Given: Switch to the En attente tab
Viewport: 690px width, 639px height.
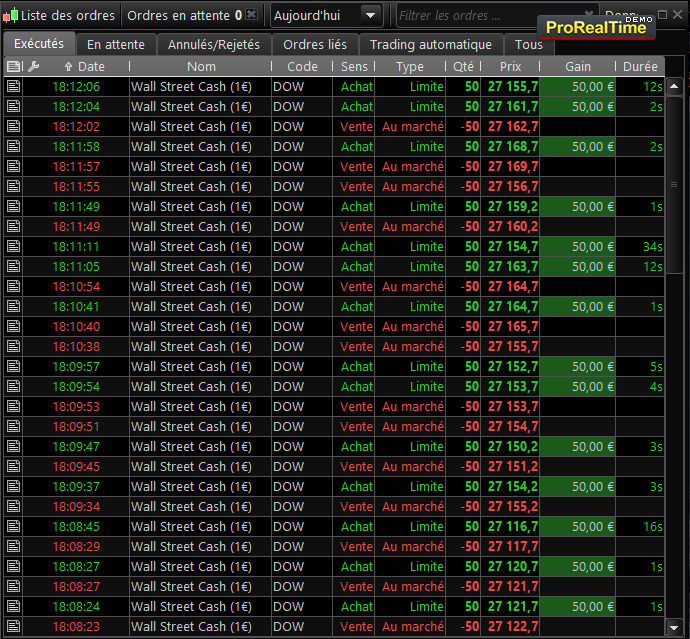Looking at the screenshot, I should (116, 44).
